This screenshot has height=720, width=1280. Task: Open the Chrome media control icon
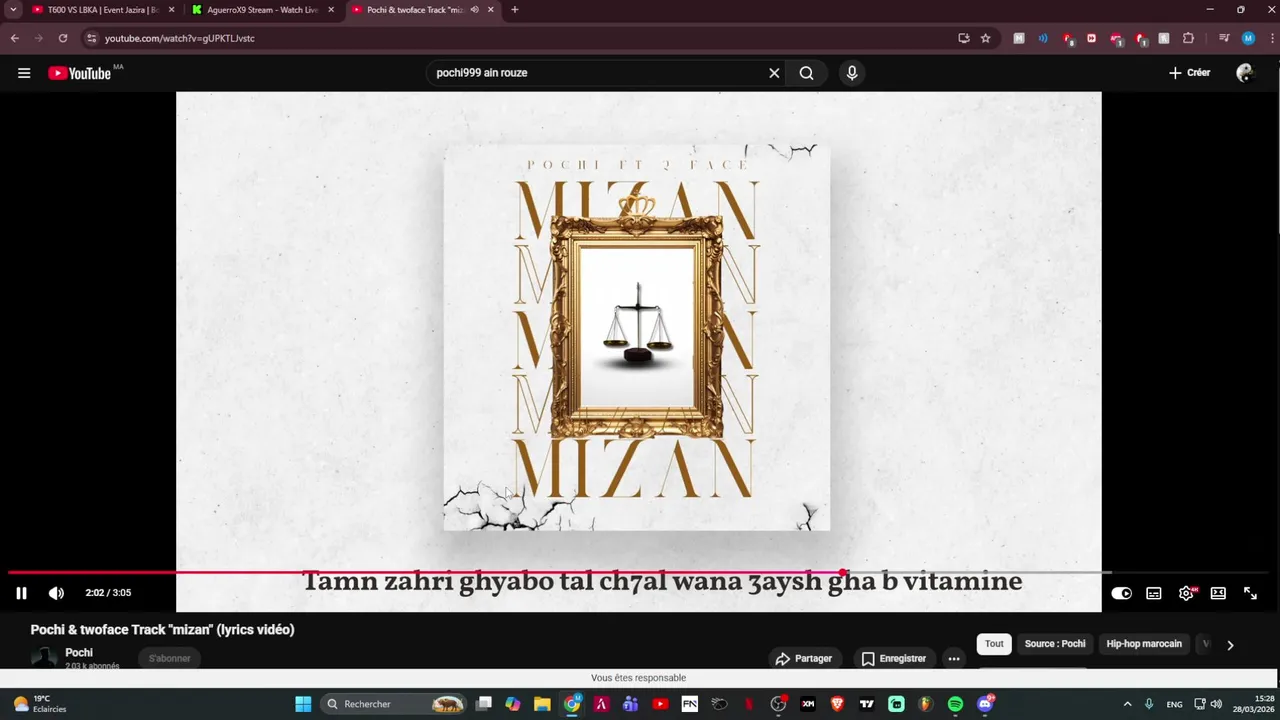pyautogui.click(x=1224, y=38)
